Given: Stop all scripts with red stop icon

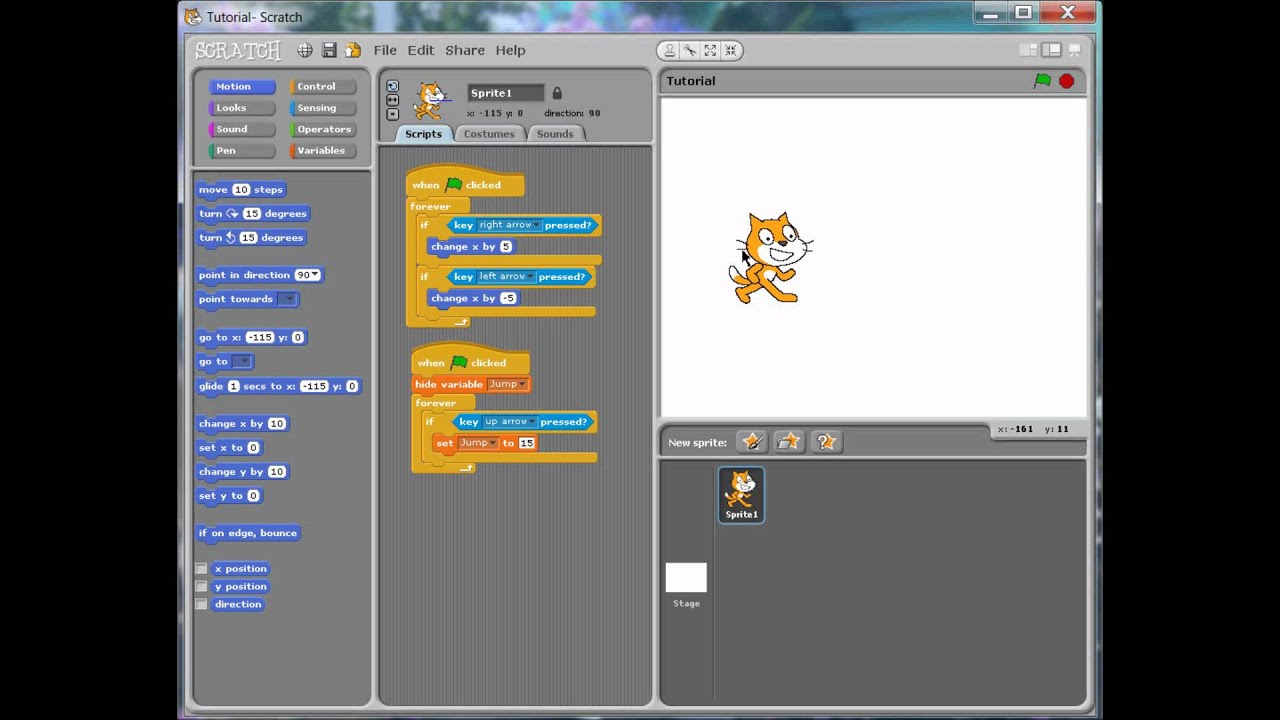Looking at the screenshot, I should point(1067,81).
